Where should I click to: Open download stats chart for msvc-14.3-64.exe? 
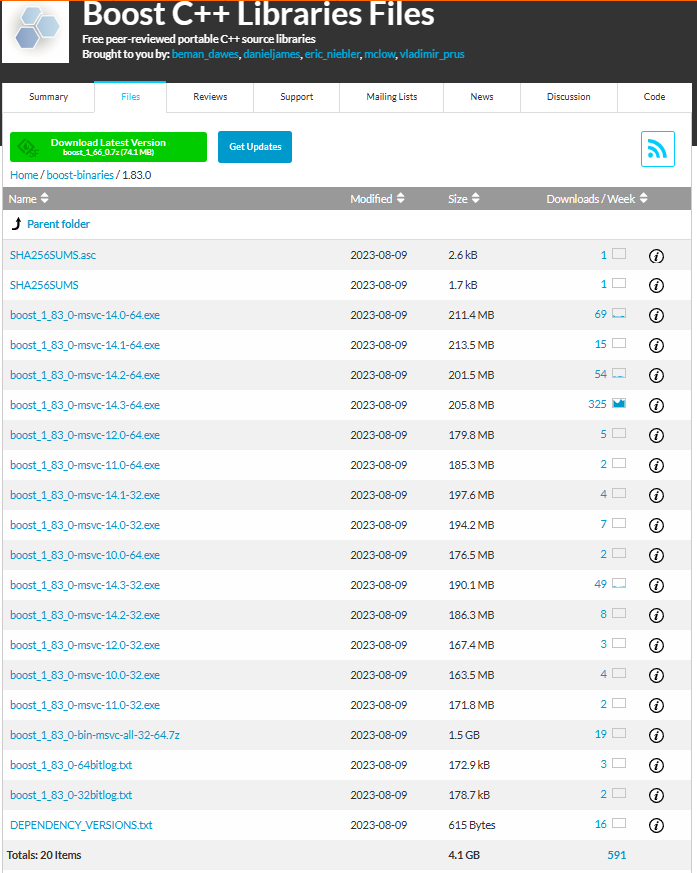point(619,403)
